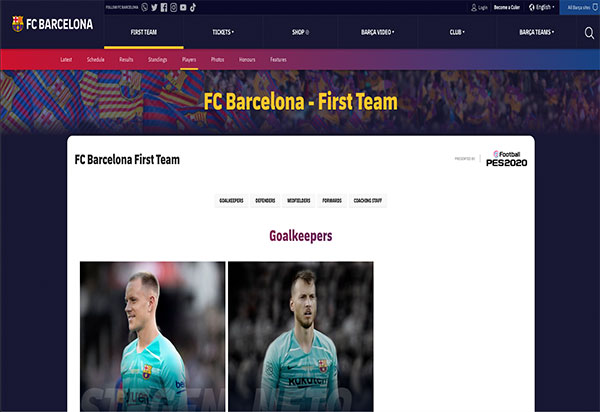Open Neto goalkeeper photo card

pyautogui.click(x=301, y=337)
